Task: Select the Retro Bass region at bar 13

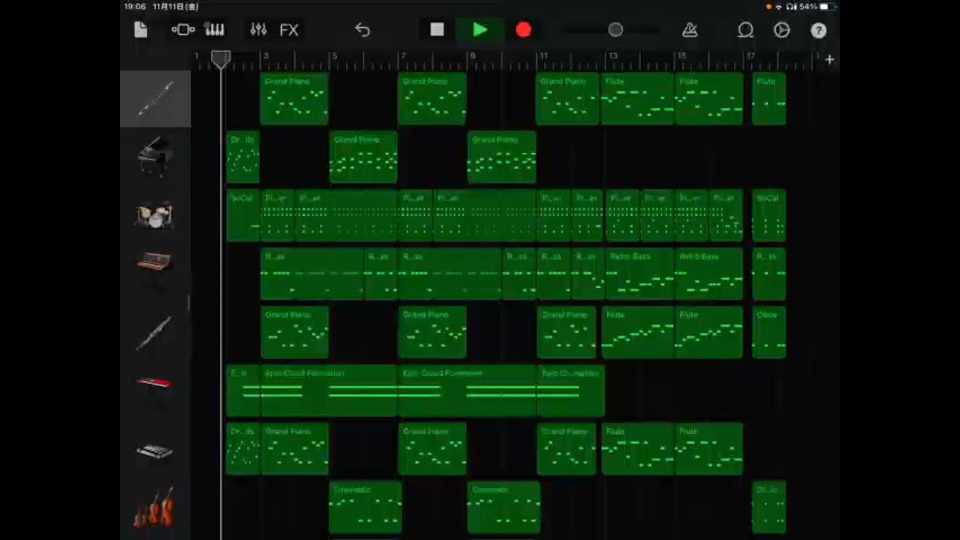Action: pyautogui.click(x=639, y=274)
